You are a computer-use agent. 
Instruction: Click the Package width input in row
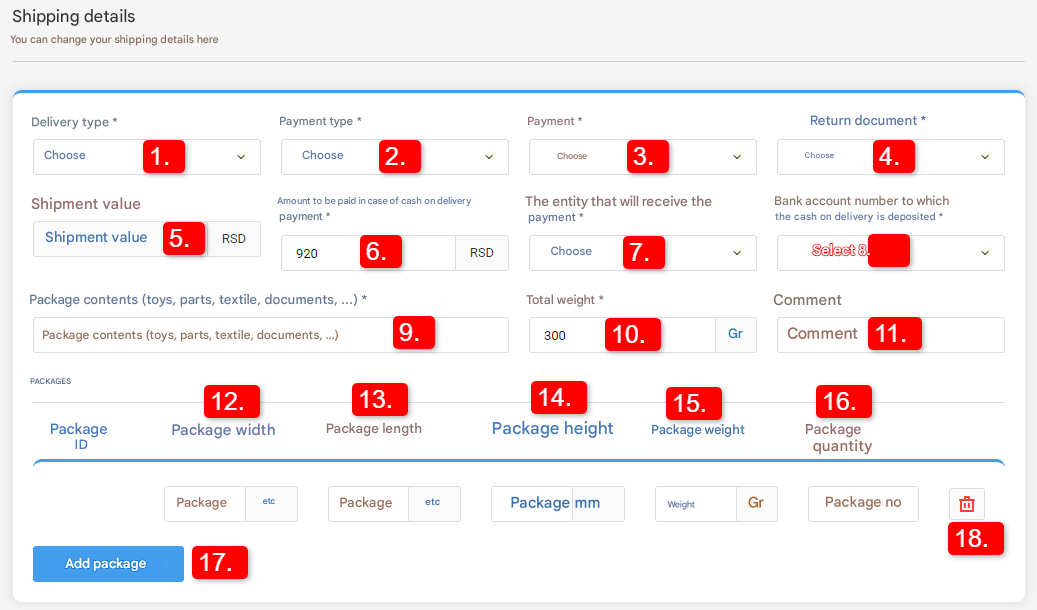(205, 503)
